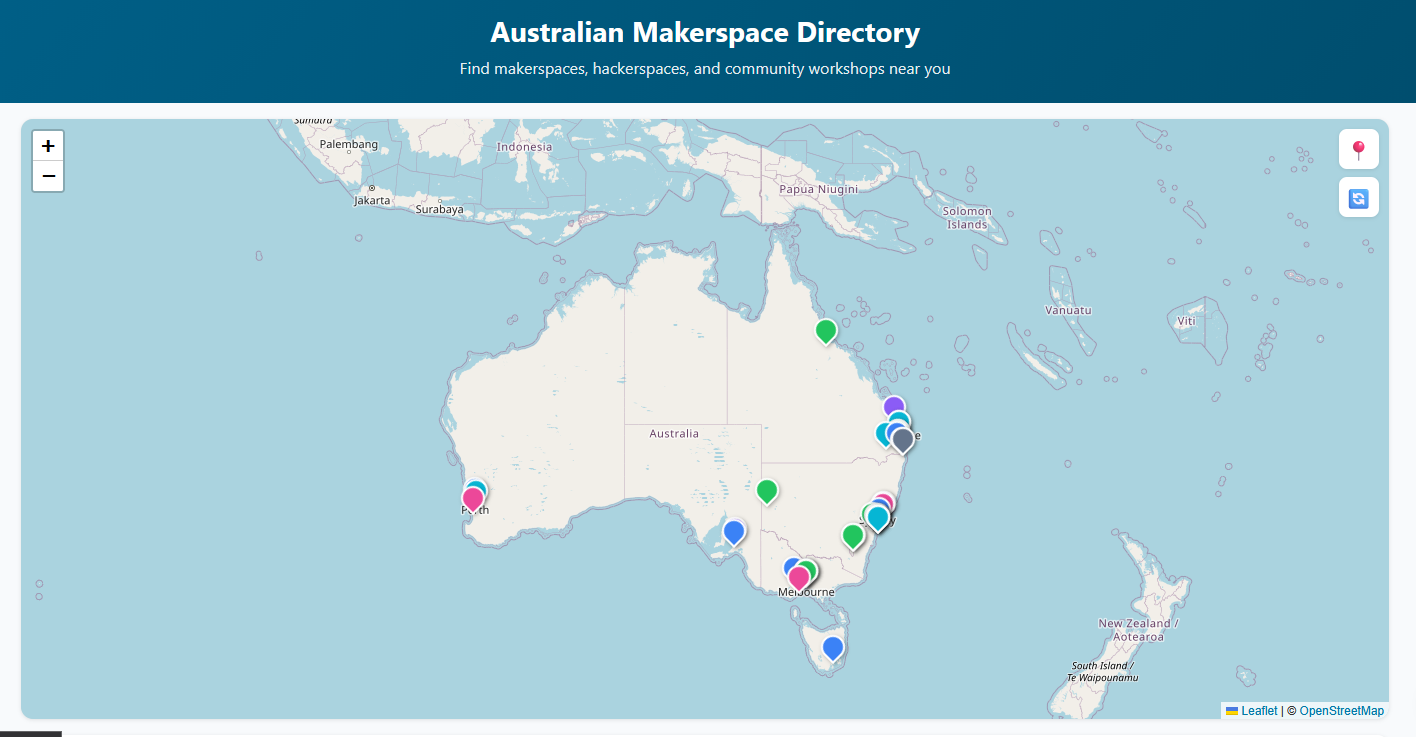This screenshot has height=737, width=1416.
Task: Select the blue marker near Adelaide
Action: (734, 532)
